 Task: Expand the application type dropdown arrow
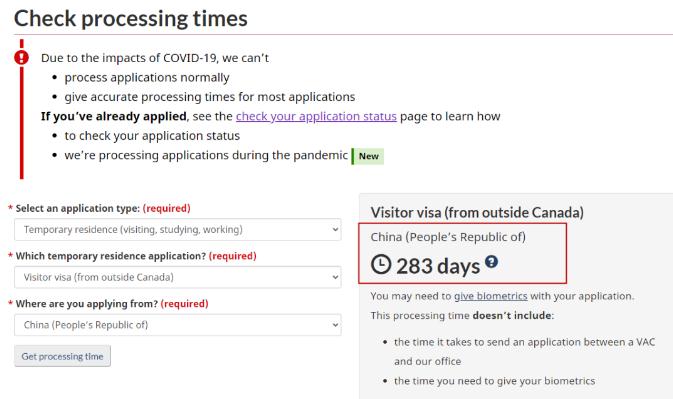pyautogui.click(x=335, y=230)
